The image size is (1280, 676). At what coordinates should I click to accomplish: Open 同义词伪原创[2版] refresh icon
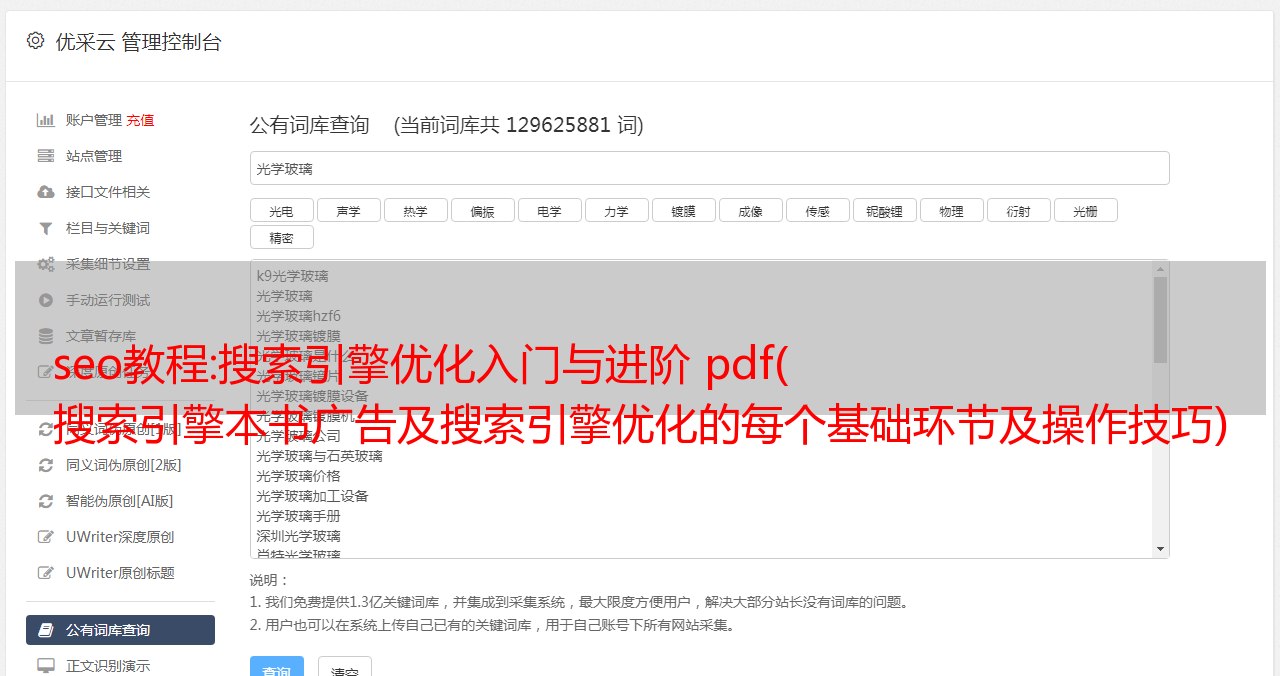45,465
